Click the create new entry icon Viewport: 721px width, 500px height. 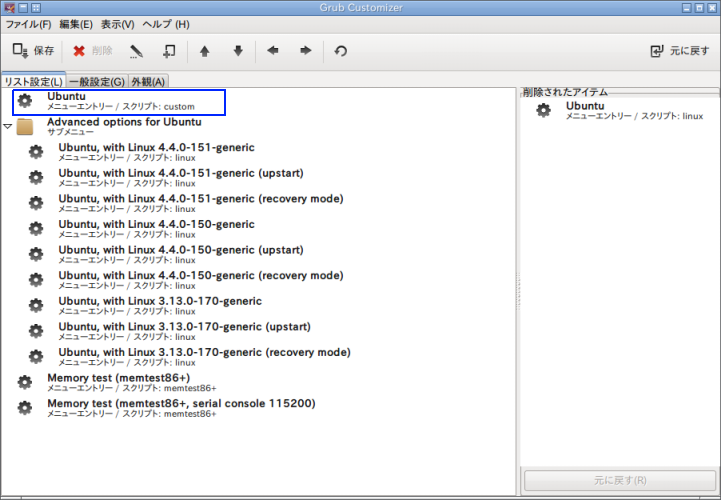coord(169,51)
